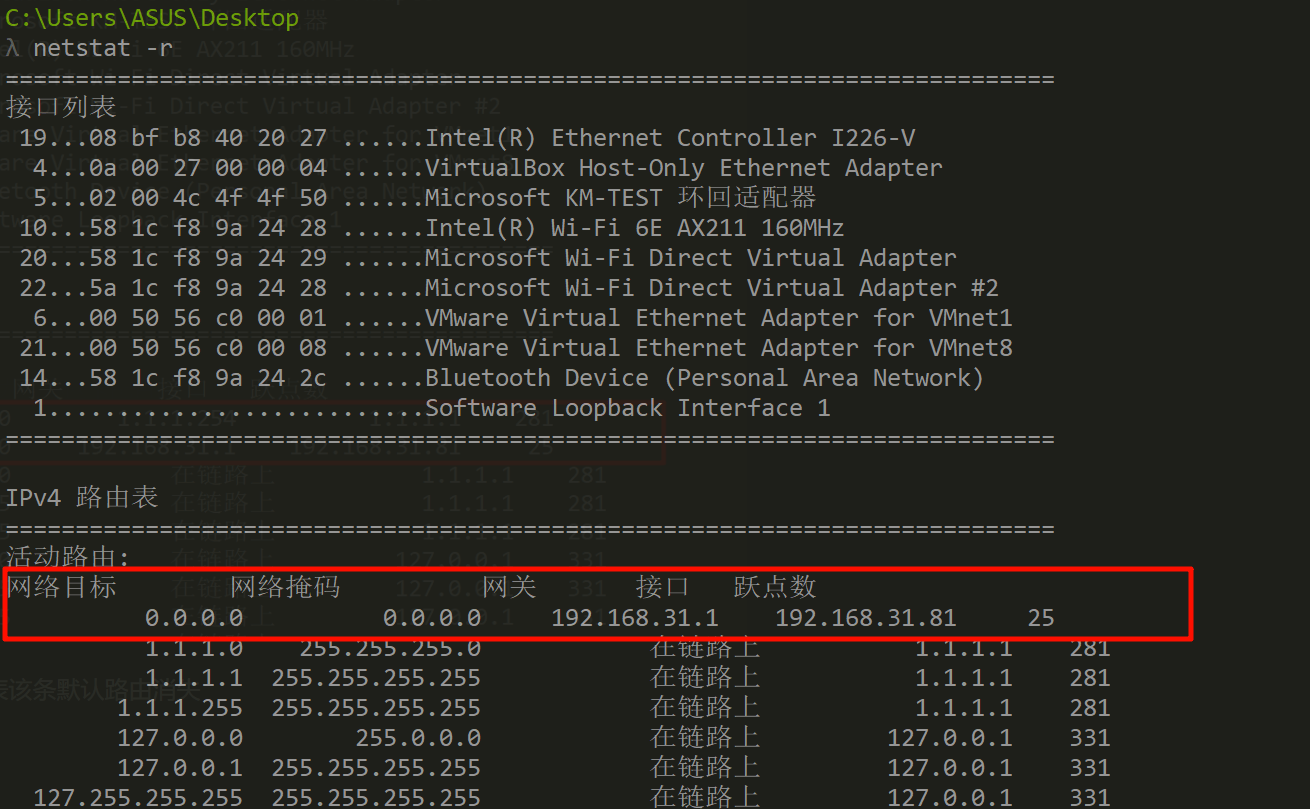1310x809 pixels.
Task: Click the 接口 column header
Action: (663, 587)
